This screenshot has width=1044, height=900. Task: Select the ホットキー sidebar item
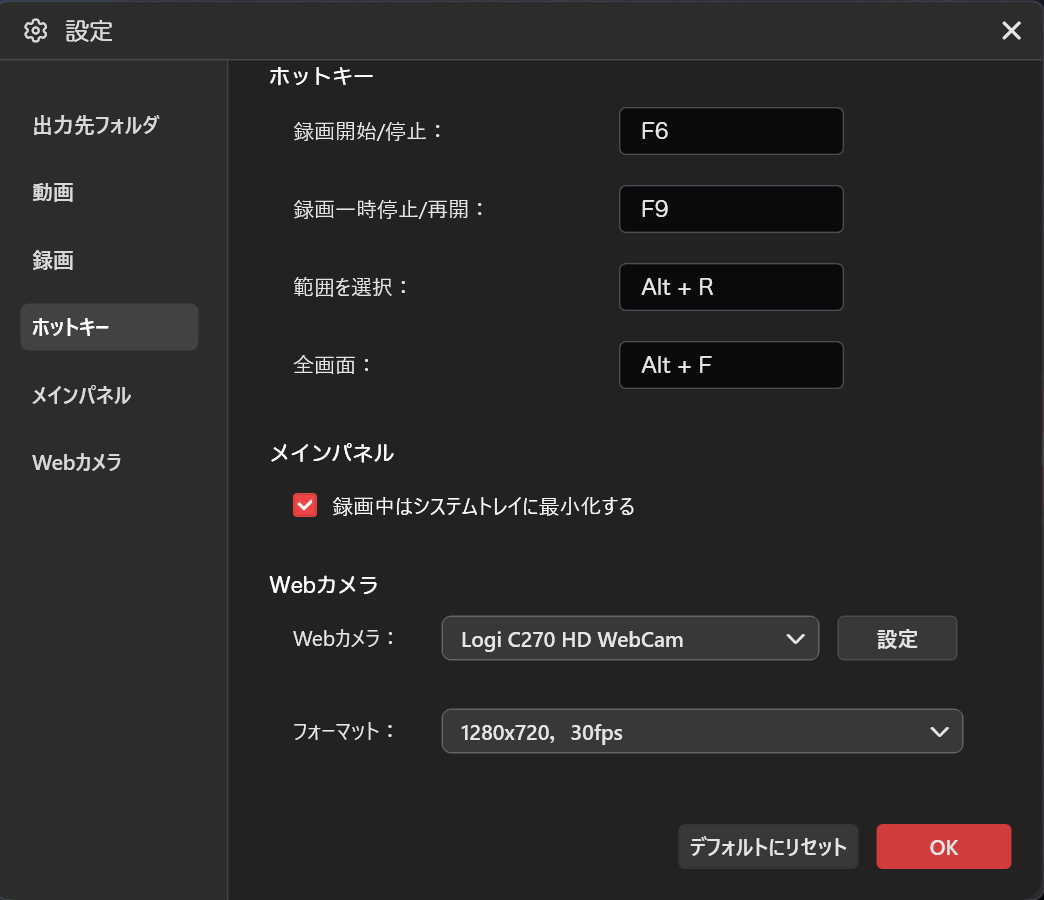point(109,327)
